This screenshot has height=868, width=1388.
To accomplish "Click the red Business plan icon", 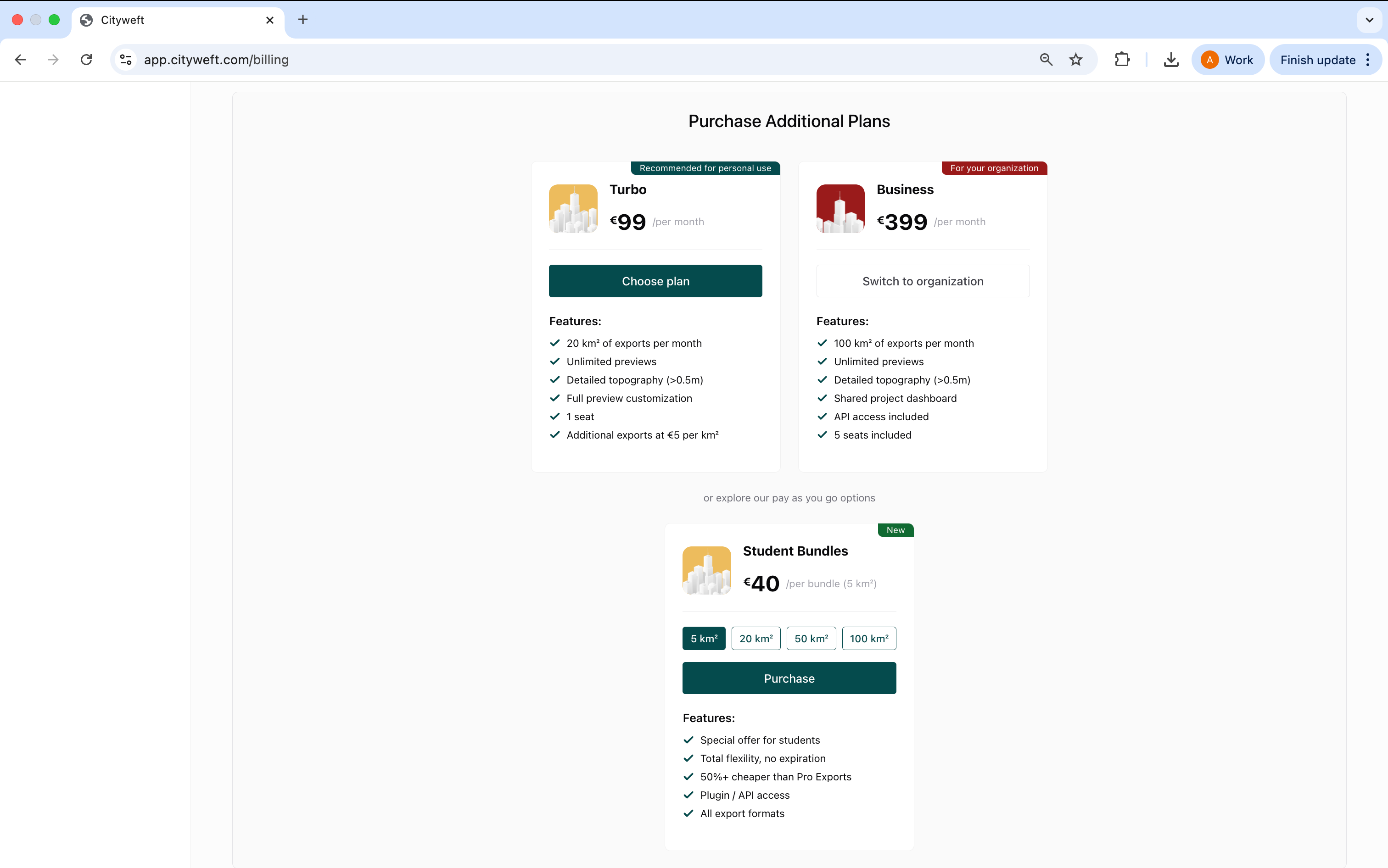I will coord(840,208).
